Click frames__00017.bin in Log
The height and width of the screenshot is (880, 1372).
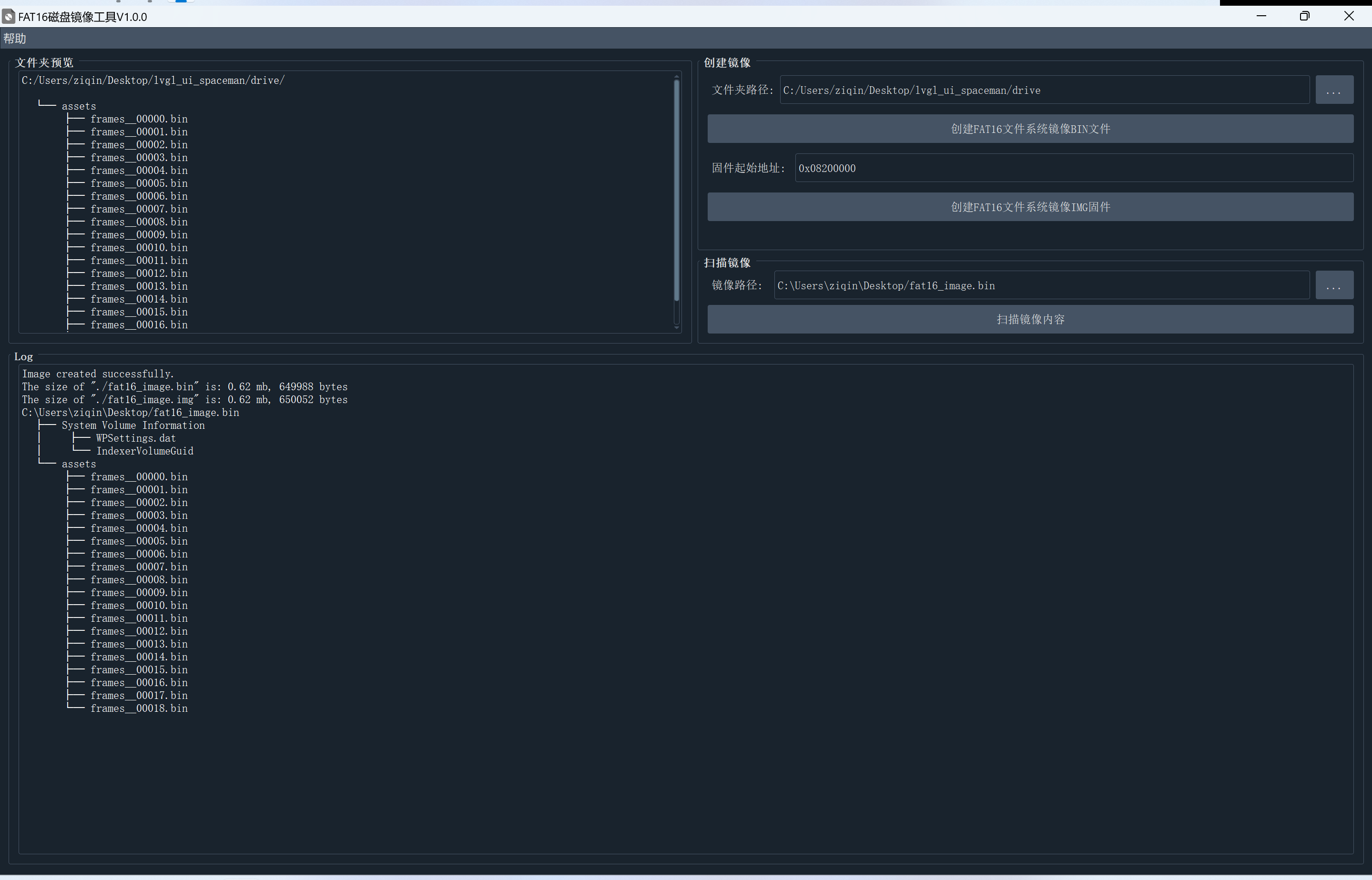139,696
